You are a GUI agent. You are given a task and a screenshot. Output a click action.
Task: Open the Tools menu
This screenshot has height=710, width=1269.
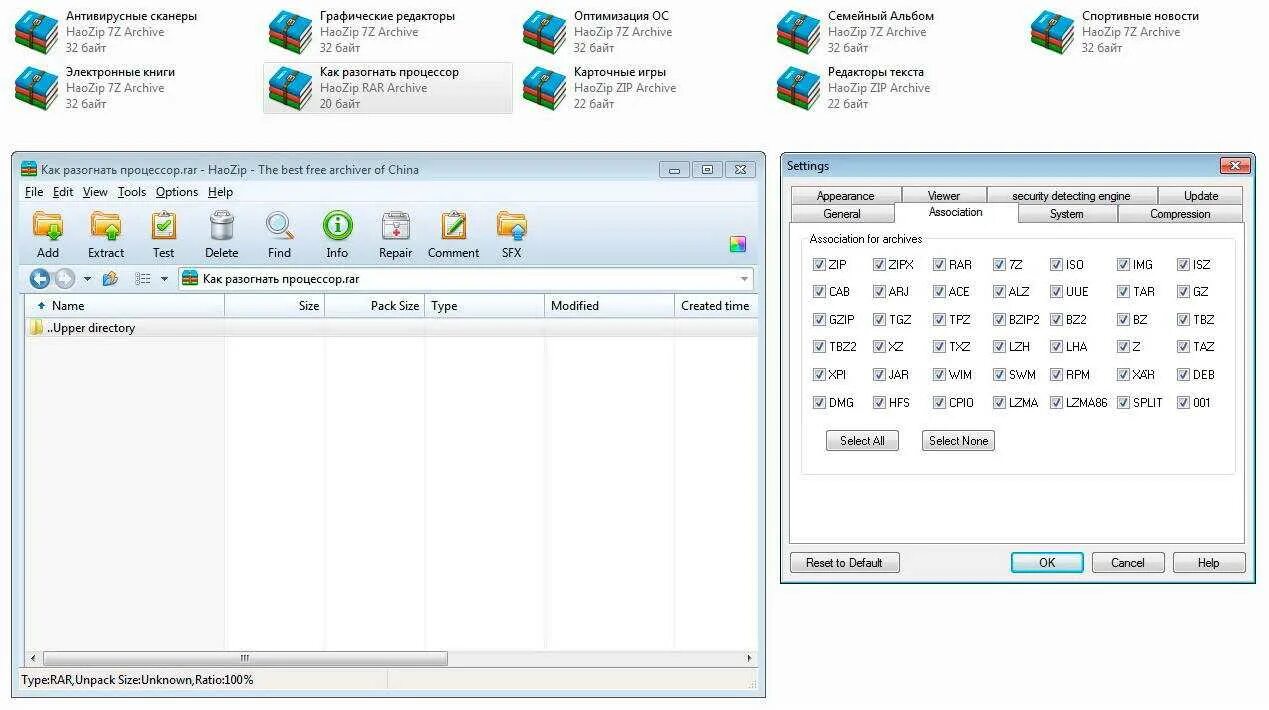[132, 192]
